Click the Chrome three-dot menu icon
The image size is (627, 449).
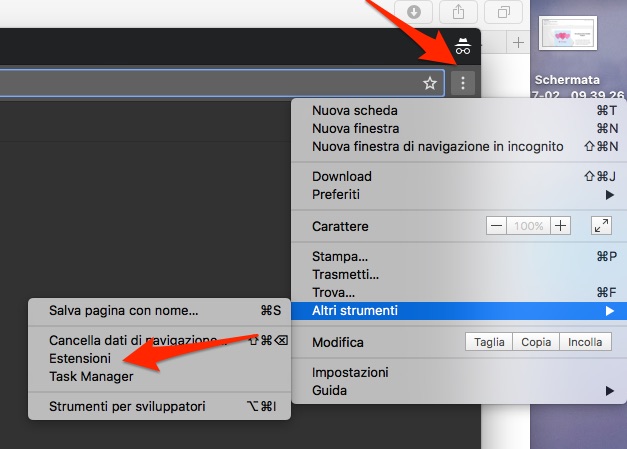click(x=462, y=83)
